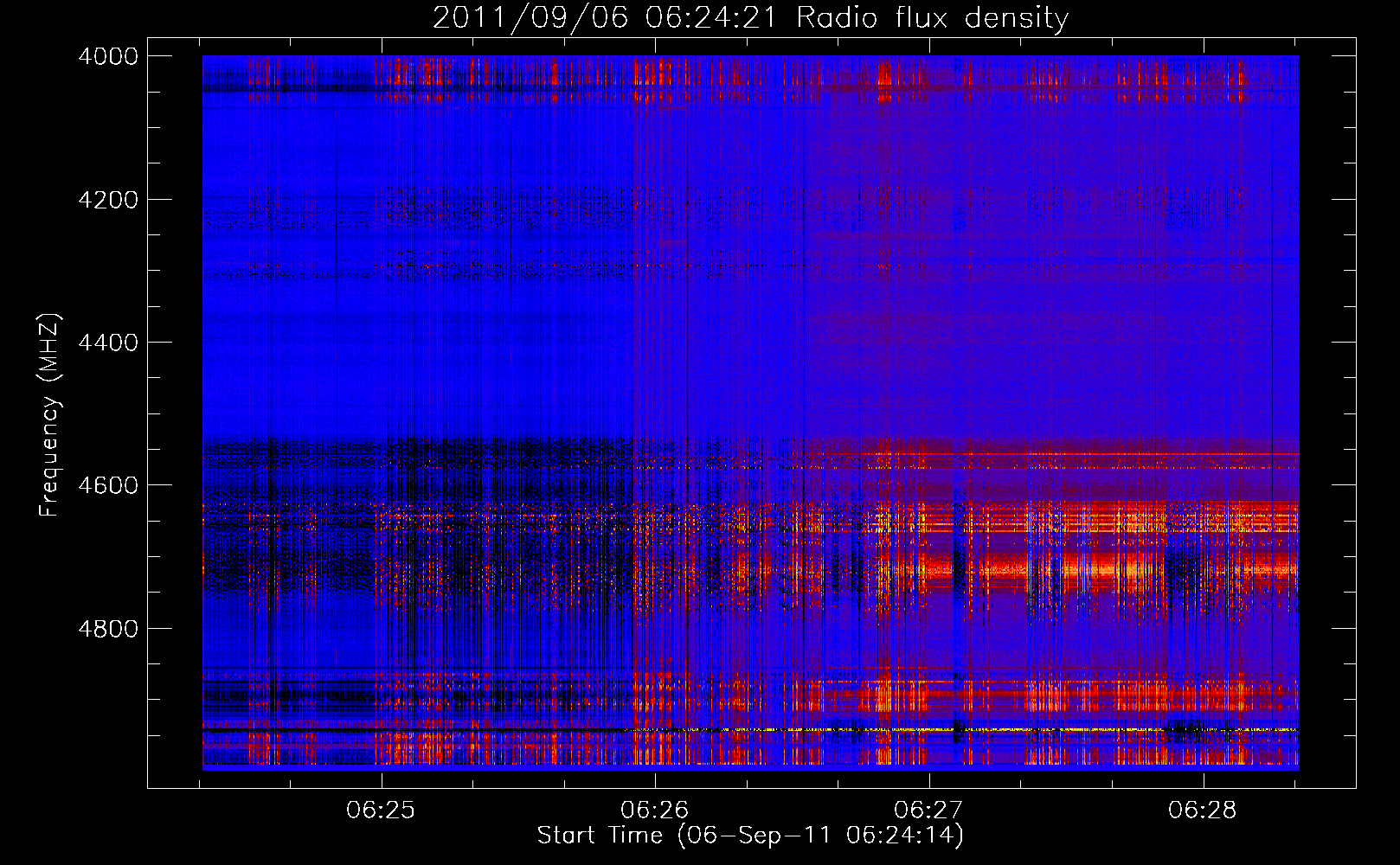Click the '06:25' time axis label

click(381, 810)
